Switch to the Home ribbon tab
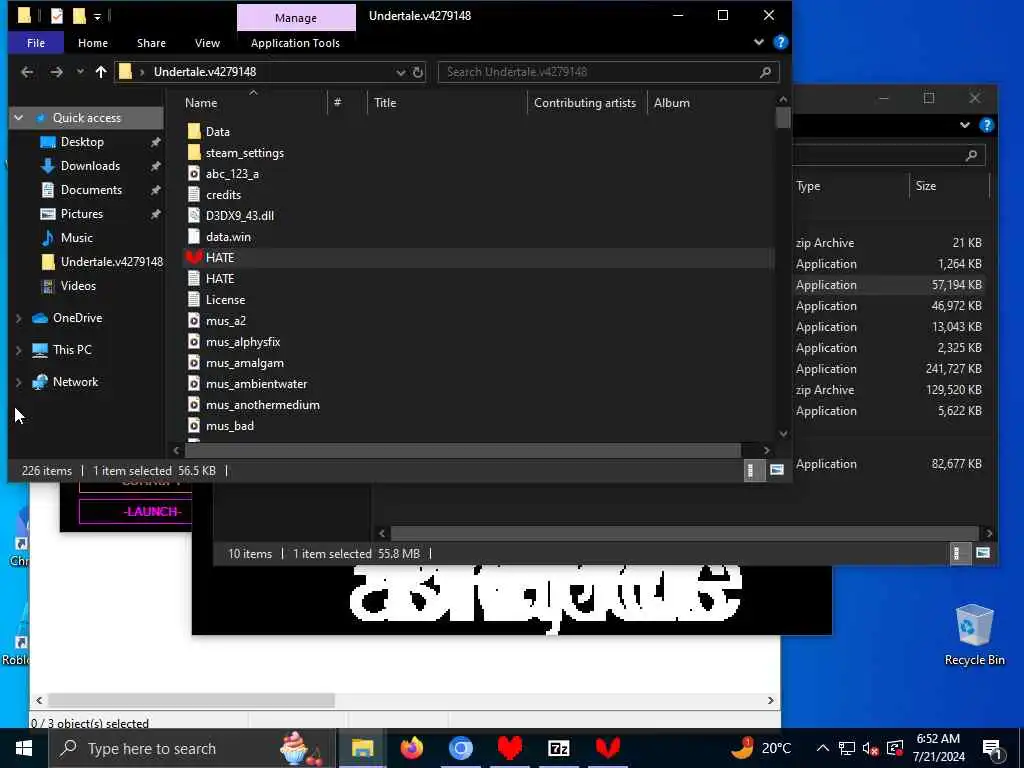Image resolution: width=1024 pixels, height=768 pixels. point(93,43)
